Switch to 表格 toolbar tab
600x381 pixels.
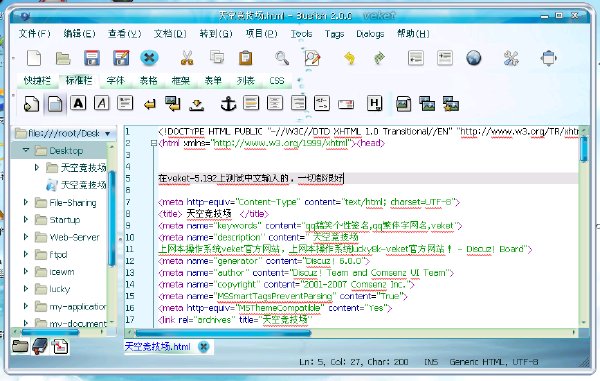click(148, 80)
